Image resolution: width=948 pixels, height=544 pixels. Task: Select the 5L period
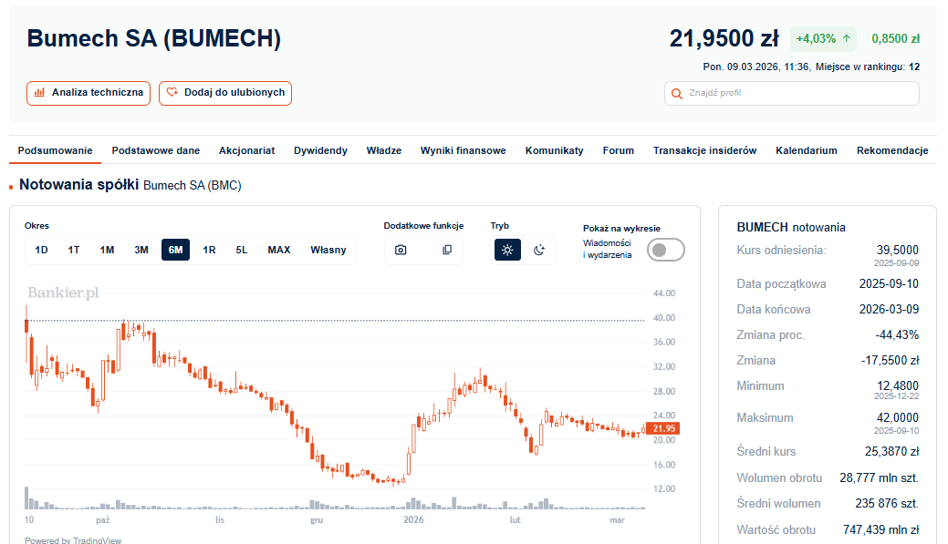242,250
